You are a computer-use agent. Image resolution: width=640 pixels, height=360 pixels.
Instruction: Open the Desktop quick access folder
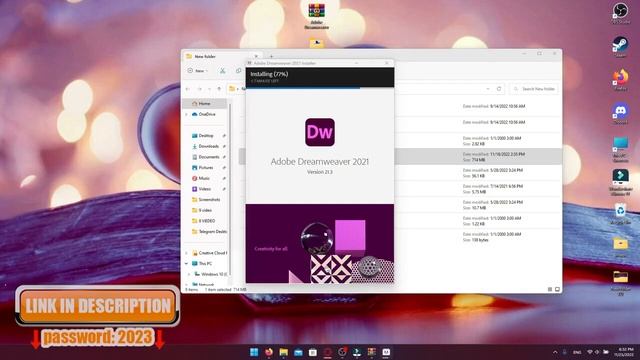point(206,136)
